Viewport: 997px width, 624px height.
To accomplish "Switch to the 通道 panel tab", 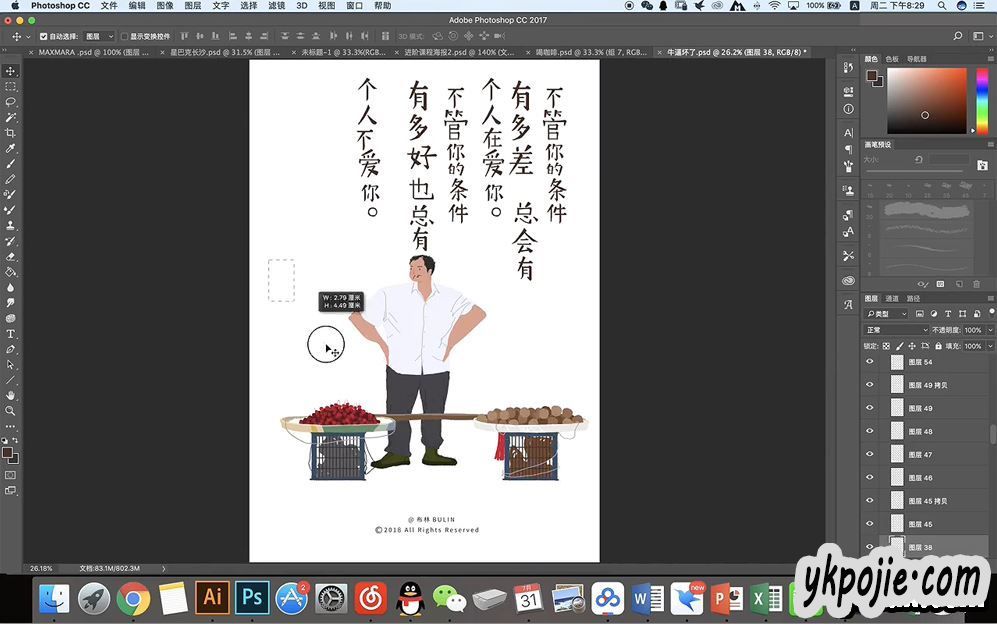I will [x=892, y=298].
